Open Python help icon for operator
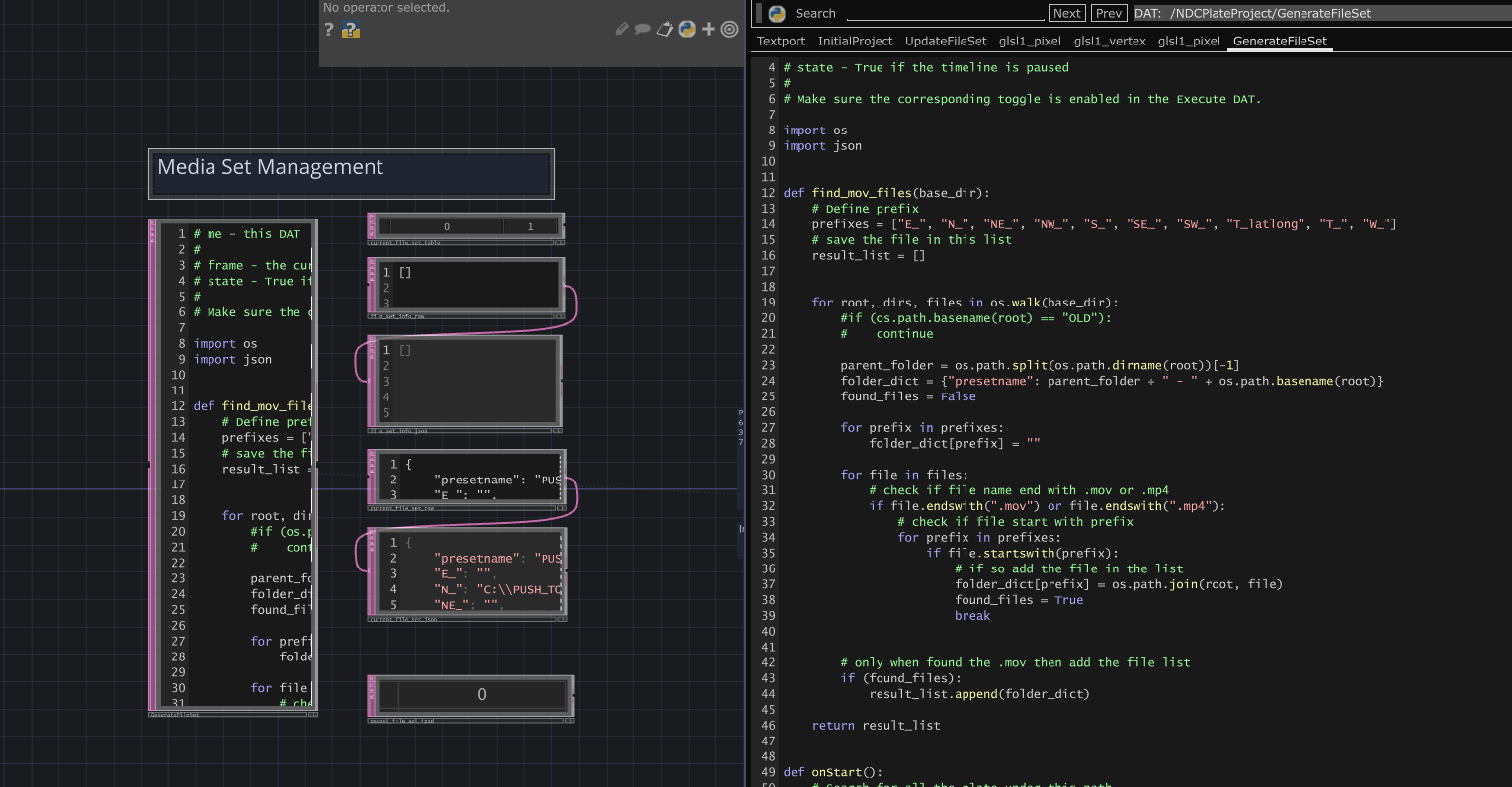 point(350,30)
